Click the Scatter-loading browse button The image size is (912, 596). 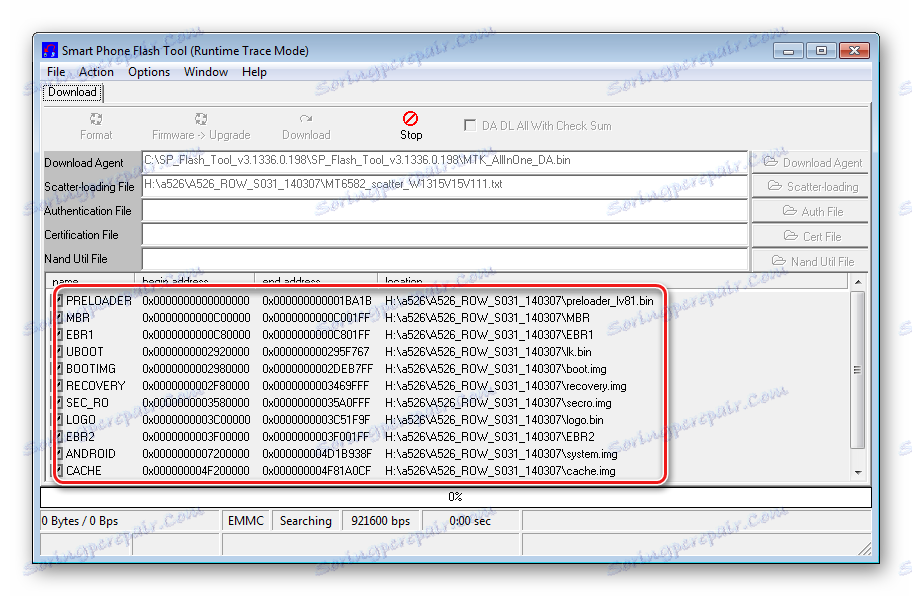[x=810, y=186]
